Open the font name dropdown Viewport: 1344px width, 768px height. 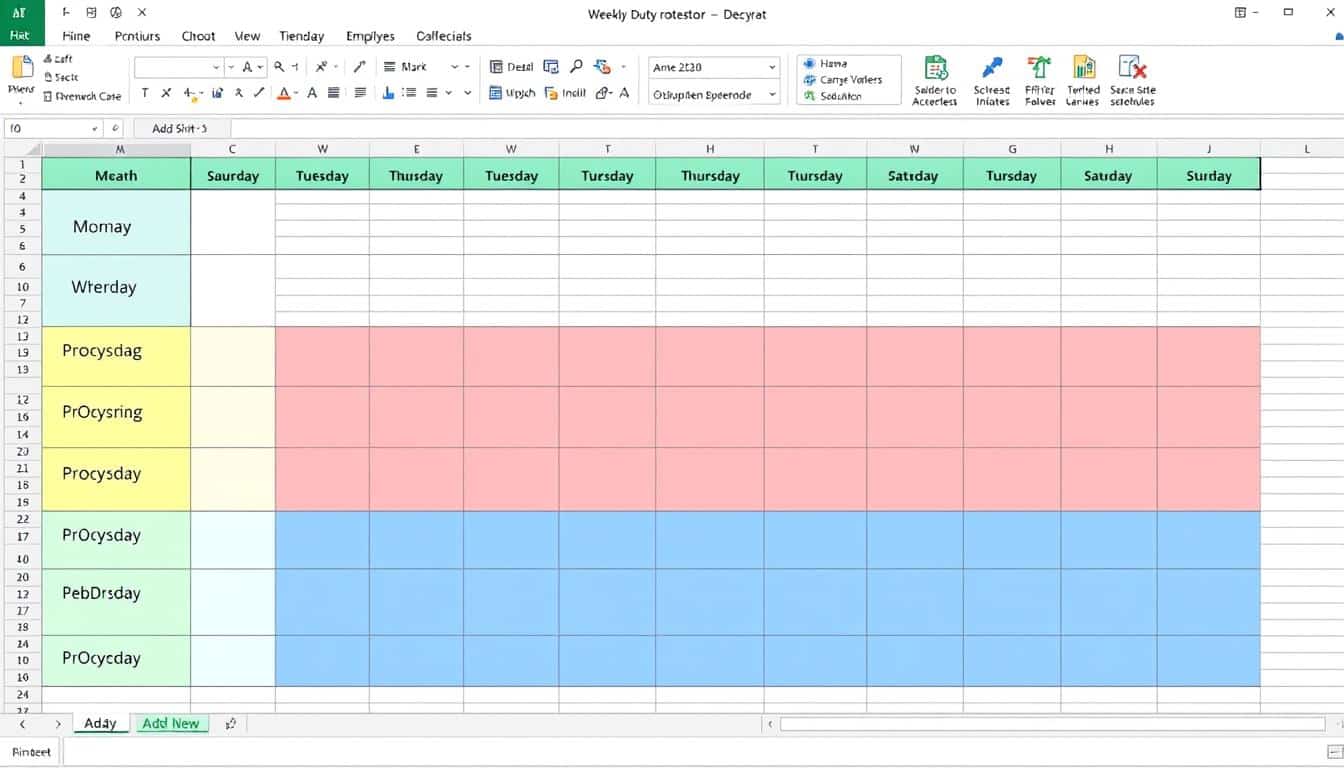[x=216, y=67]
